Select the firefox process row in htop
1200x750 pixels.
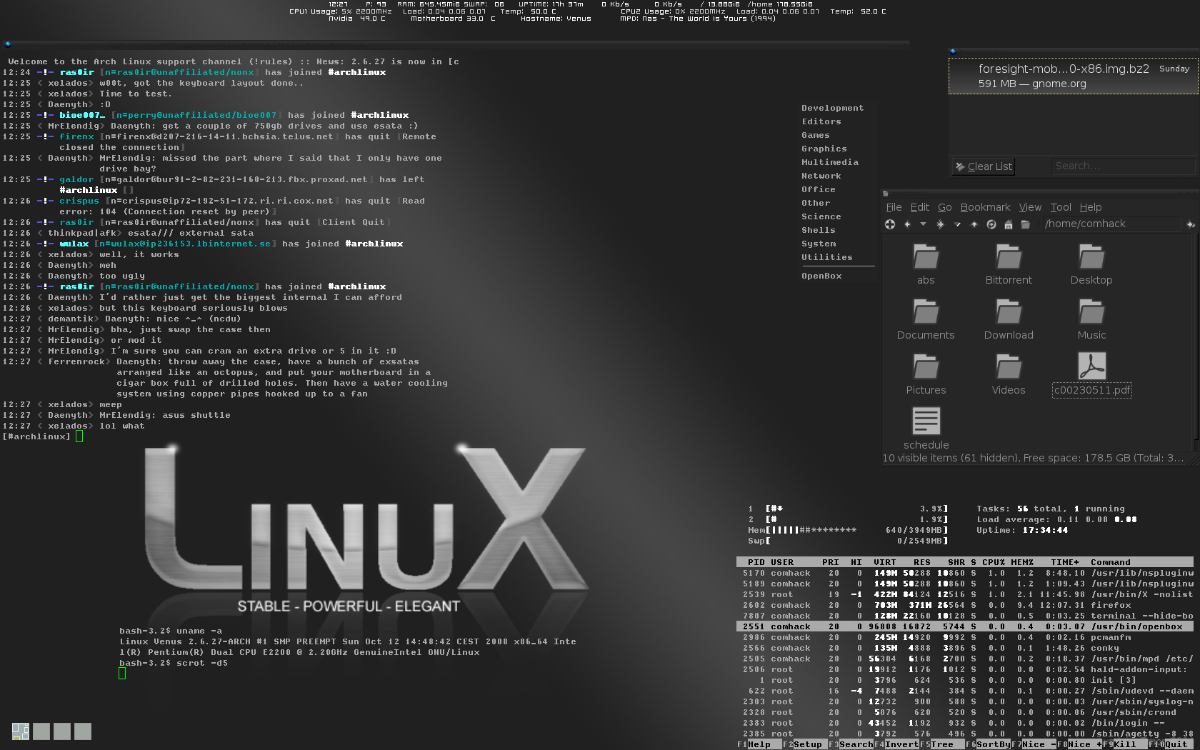[x=965, y=605]
